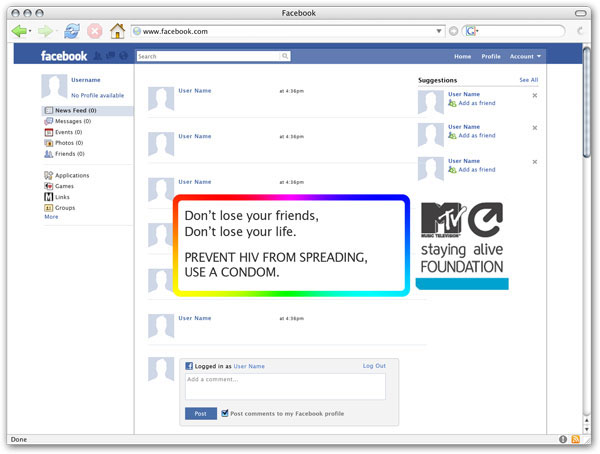The image size is (600, 454).
Task: Click the RSS feed icon in status bar
Action: 576,439
